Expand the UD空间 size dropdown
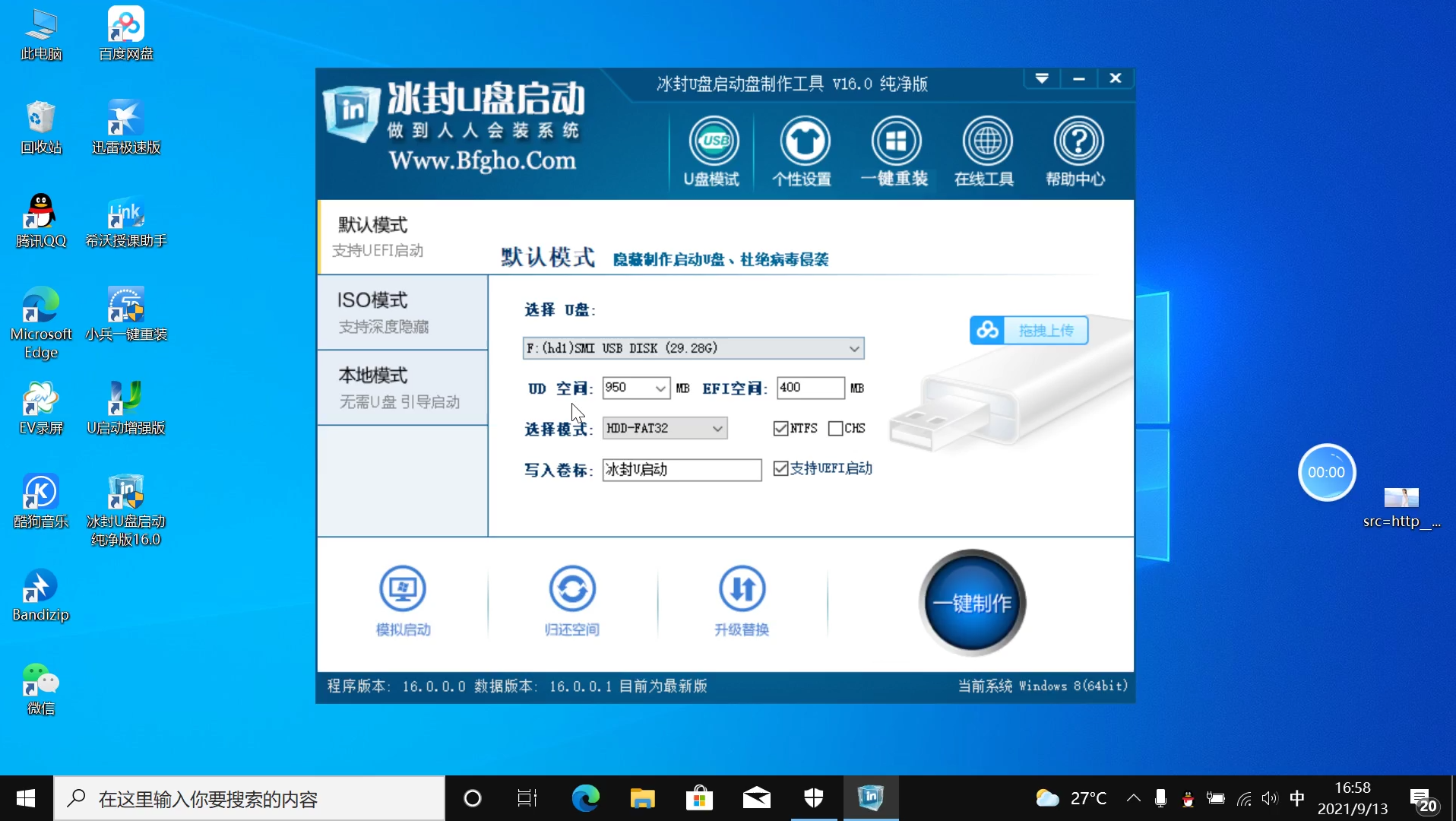The height and width of the screenshot is (821, 1456). [660, 388]
